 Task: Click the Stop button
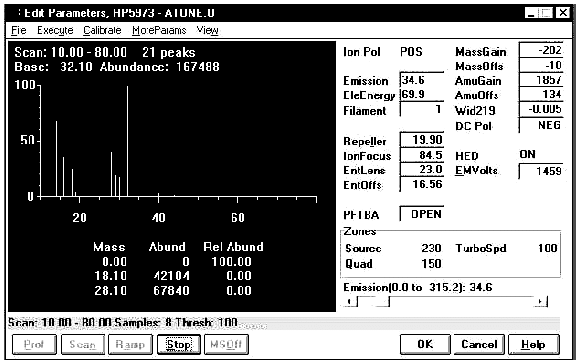tap(179, 344)
